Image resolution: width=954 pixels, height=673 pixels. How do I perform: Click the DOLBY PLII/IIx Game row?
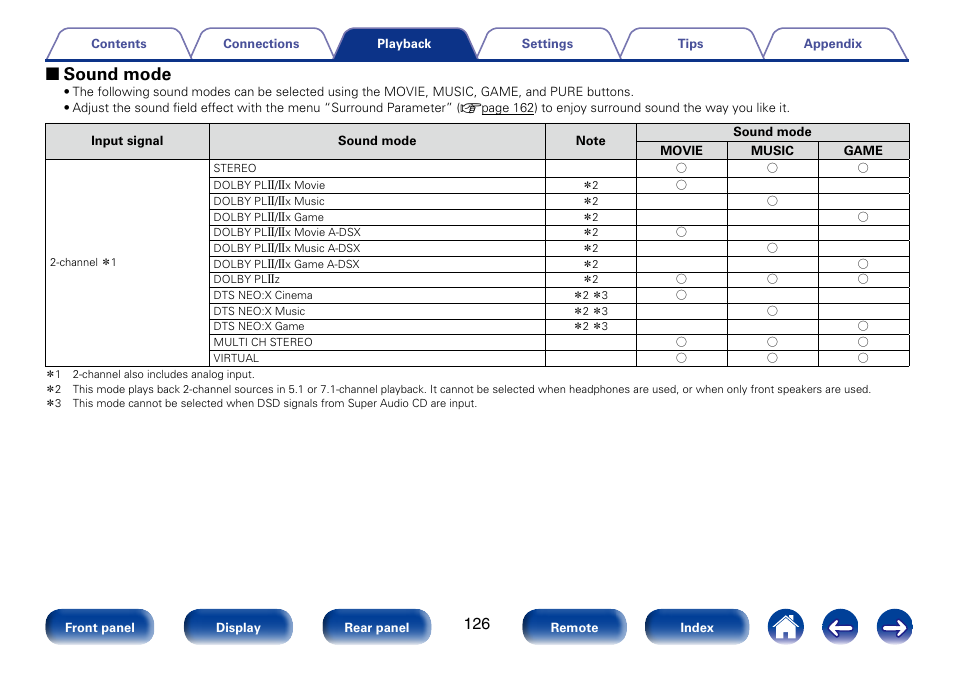point(377,217)
